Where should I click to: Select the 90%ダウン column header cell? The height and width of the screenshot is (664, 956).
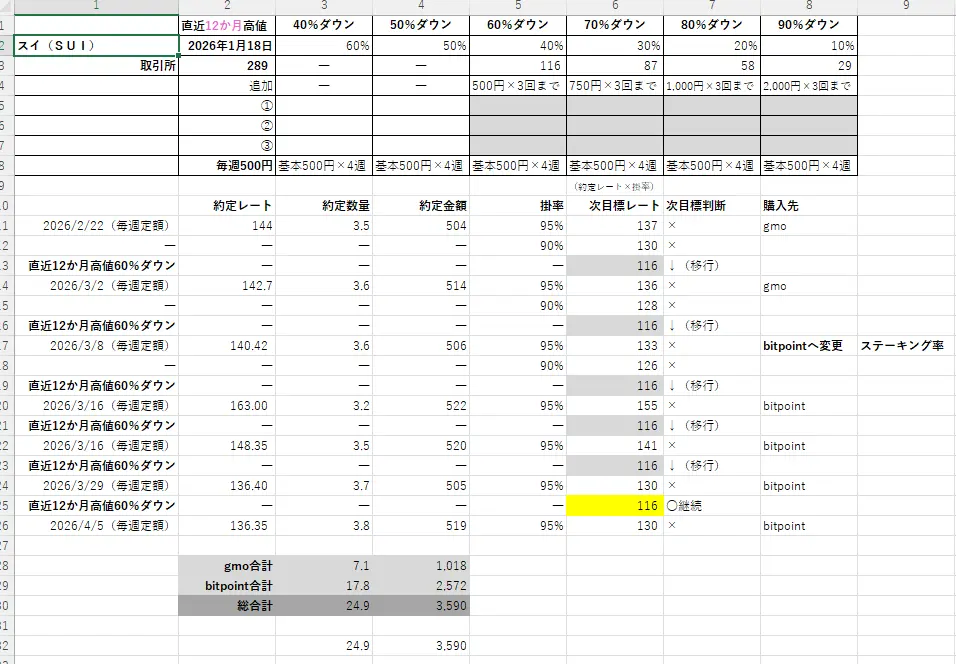coord(808,24)
